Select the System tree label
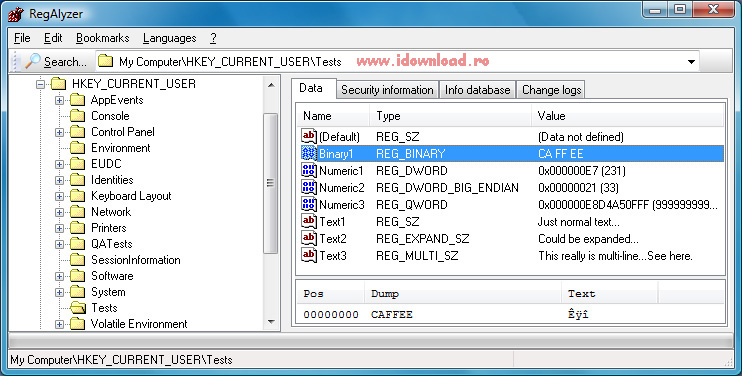742x376 pixels. [108, 292]
